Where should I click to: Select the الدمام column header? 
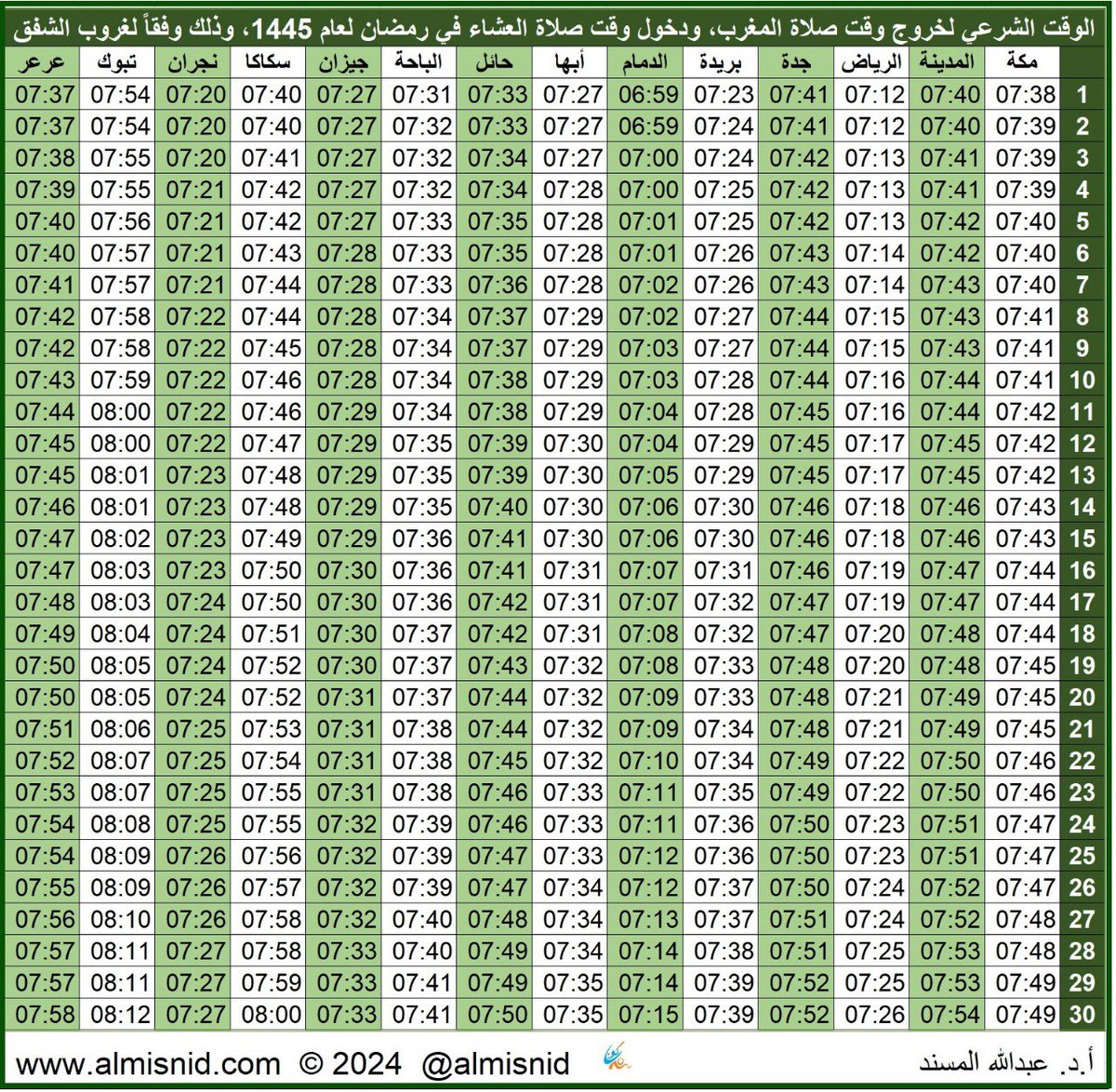click(x=646, y=63)
